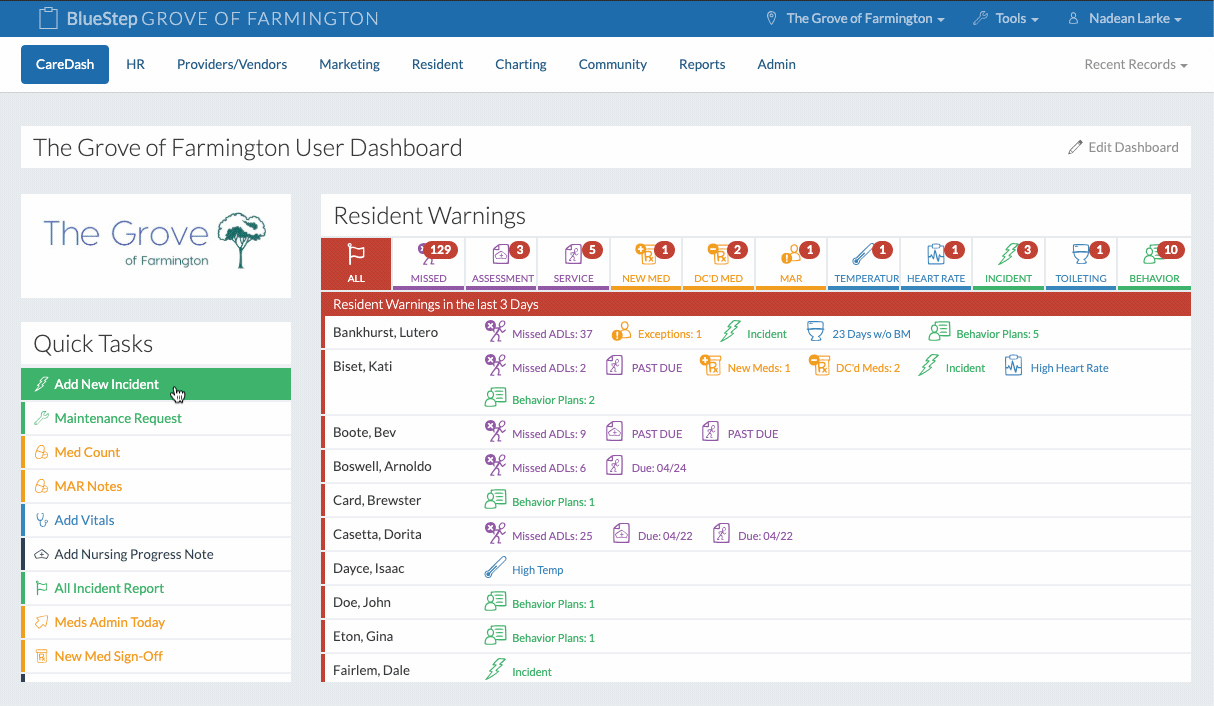
Task: Click Add New Incident quick task
Action: click(x=106, y=384)
